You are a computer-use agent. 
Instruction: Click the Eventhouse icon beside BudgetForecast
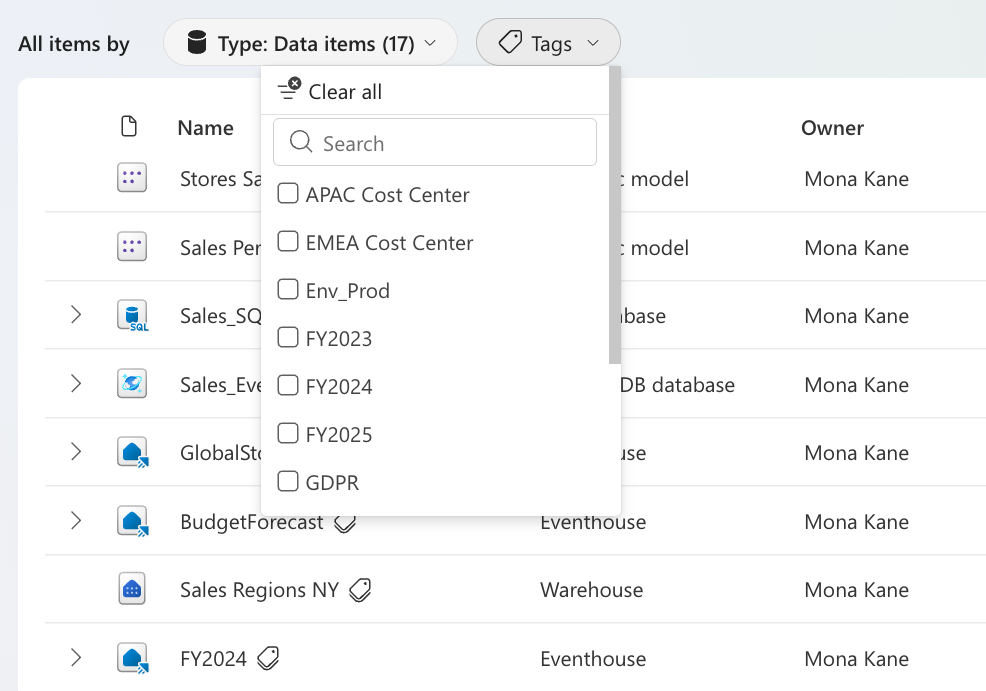click(132, 521)
